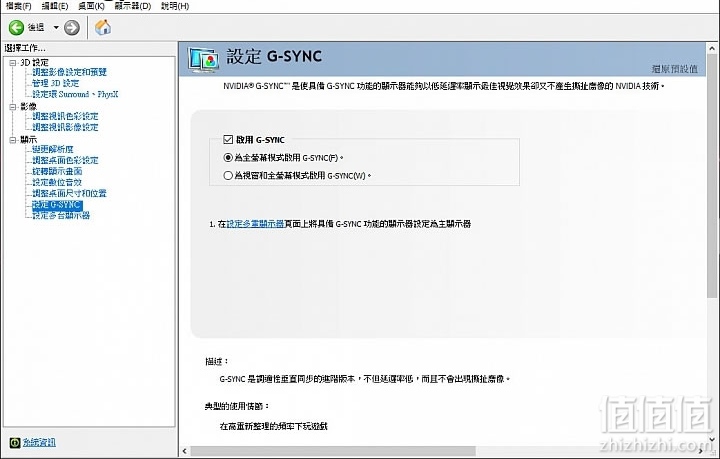Collapse the 3D 設定 tree node
Viewport: 720px width, 459px height.
(13, 62)
